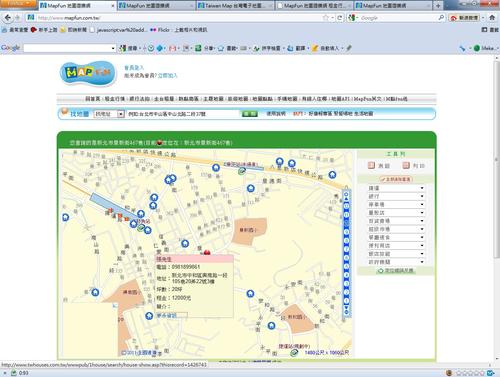Click the 景新國小 school area on map
The width and height of the screenshot is (500, 377).
coord(249,231)
